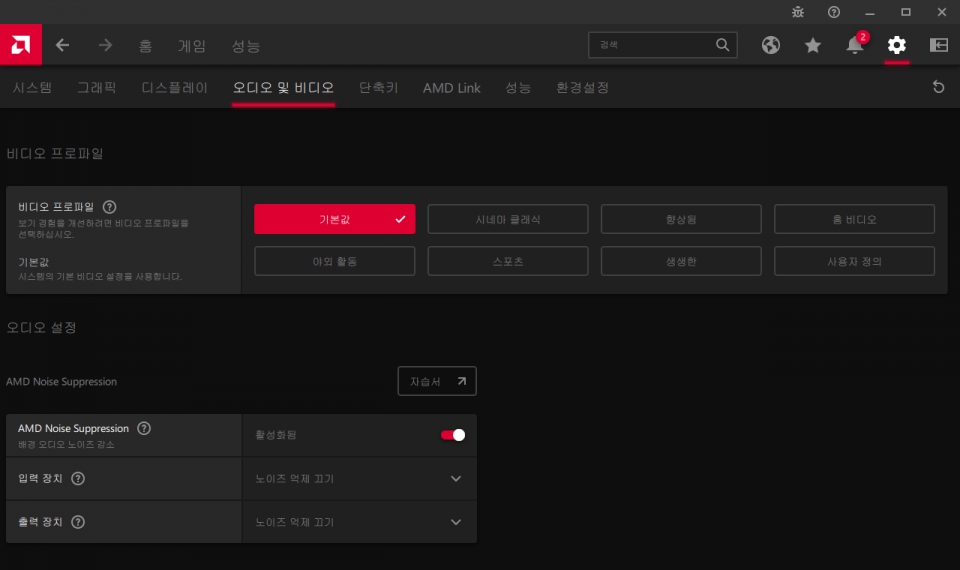Expand 입력 장치 noise suppression dropdown
This screenshot has width=960, height=570.
359,478
